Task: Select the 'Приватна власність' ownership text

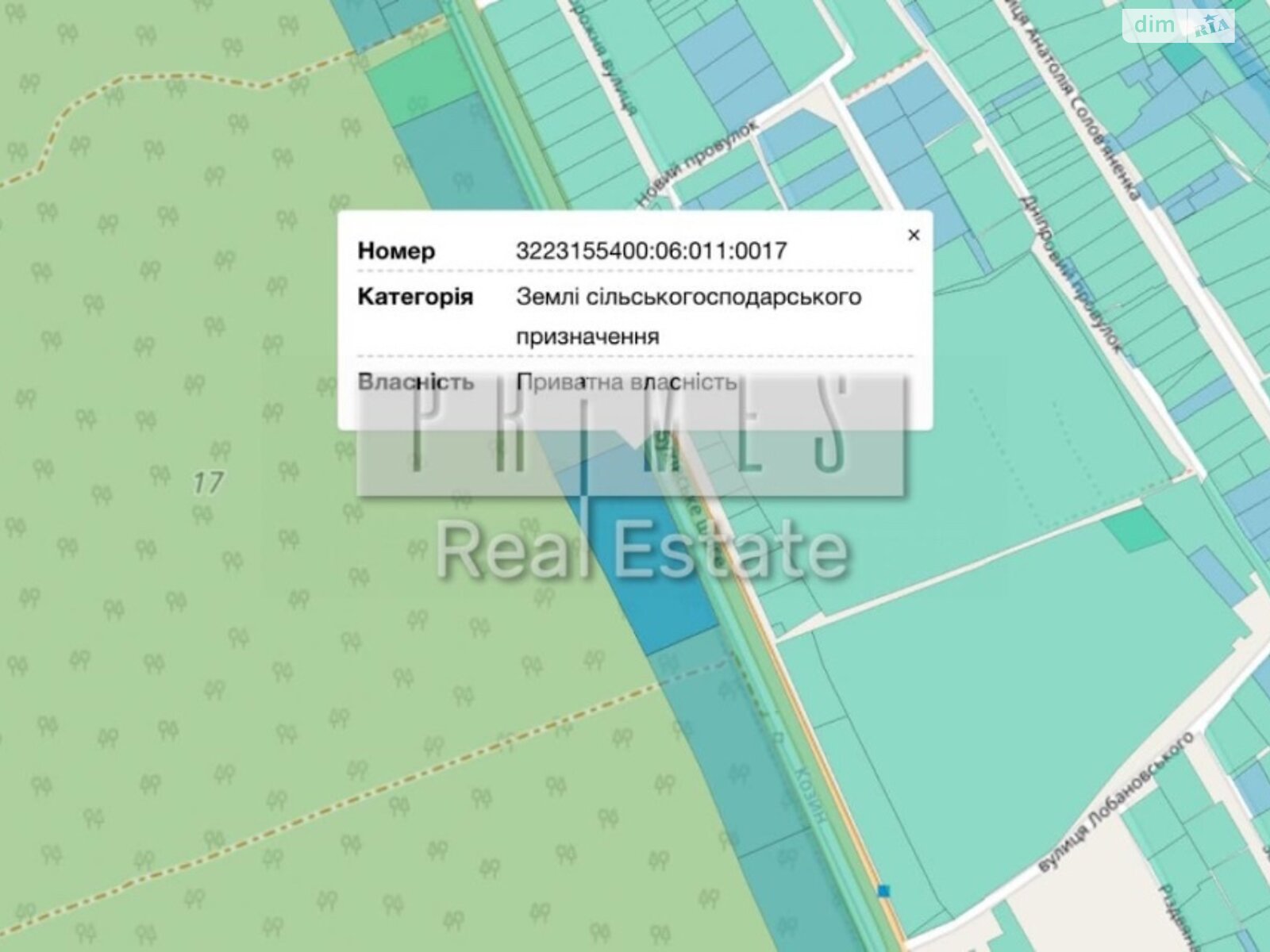Action: click(627, 382)
